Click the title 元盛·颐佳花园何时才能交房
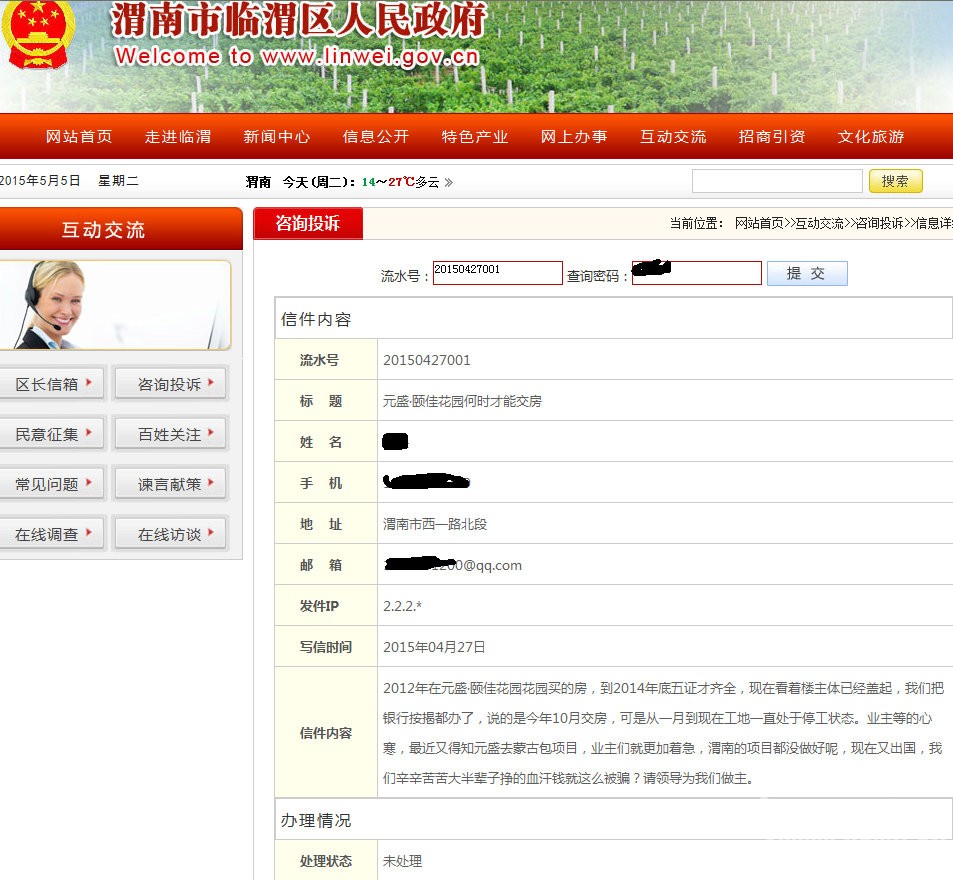The height and width of the screenshot is (880, 953). pos(462,401)
